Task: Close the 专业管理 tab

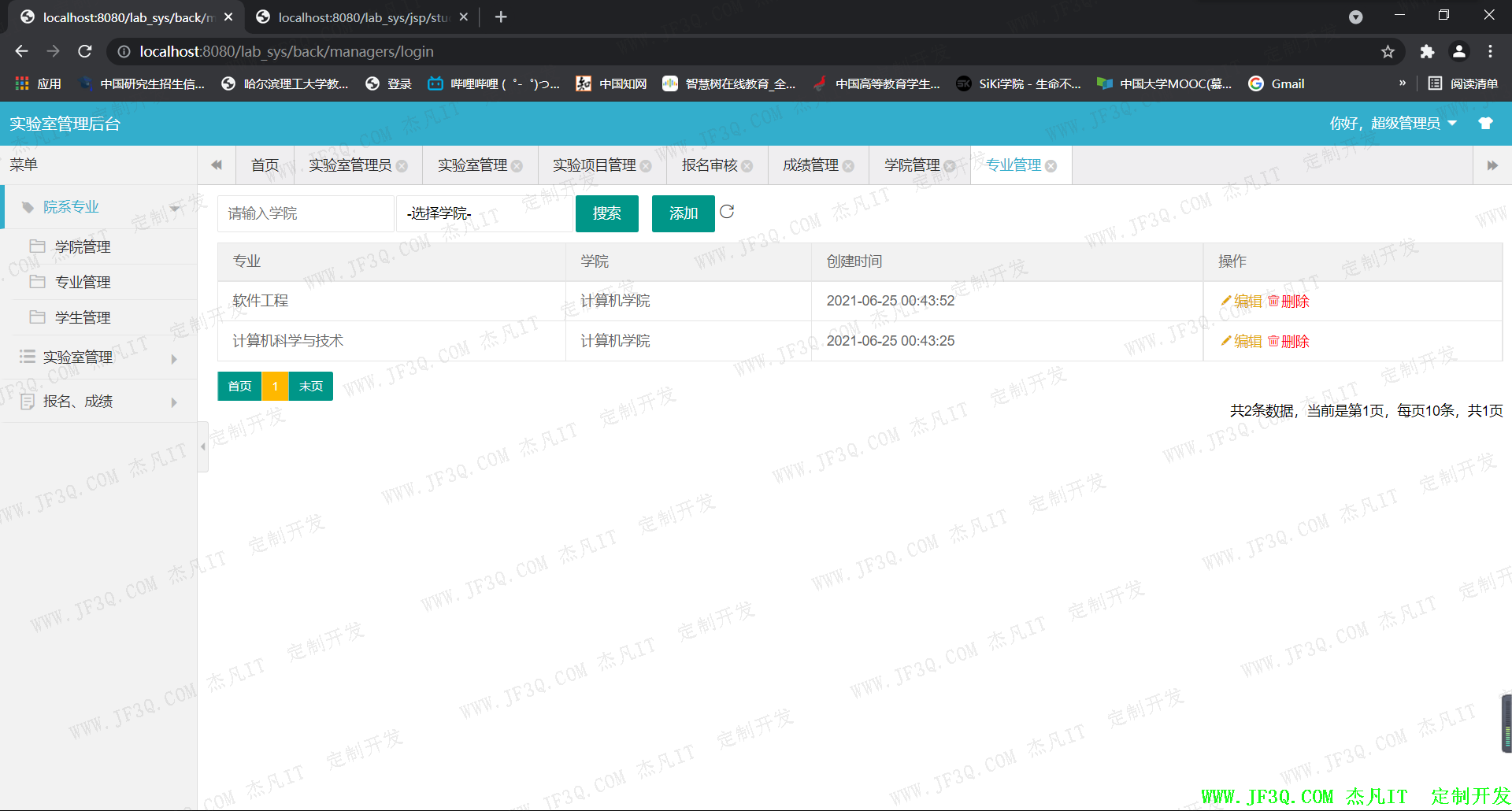Action: tap(1051, 166)
